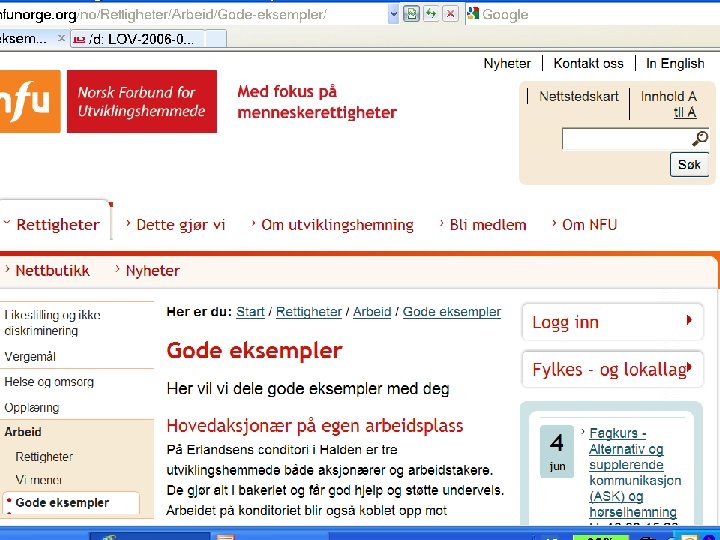Open Rettigheter under Arbeid in sidebar
The width and height of the screenshot is (720, 540).
tap(44, 456)
